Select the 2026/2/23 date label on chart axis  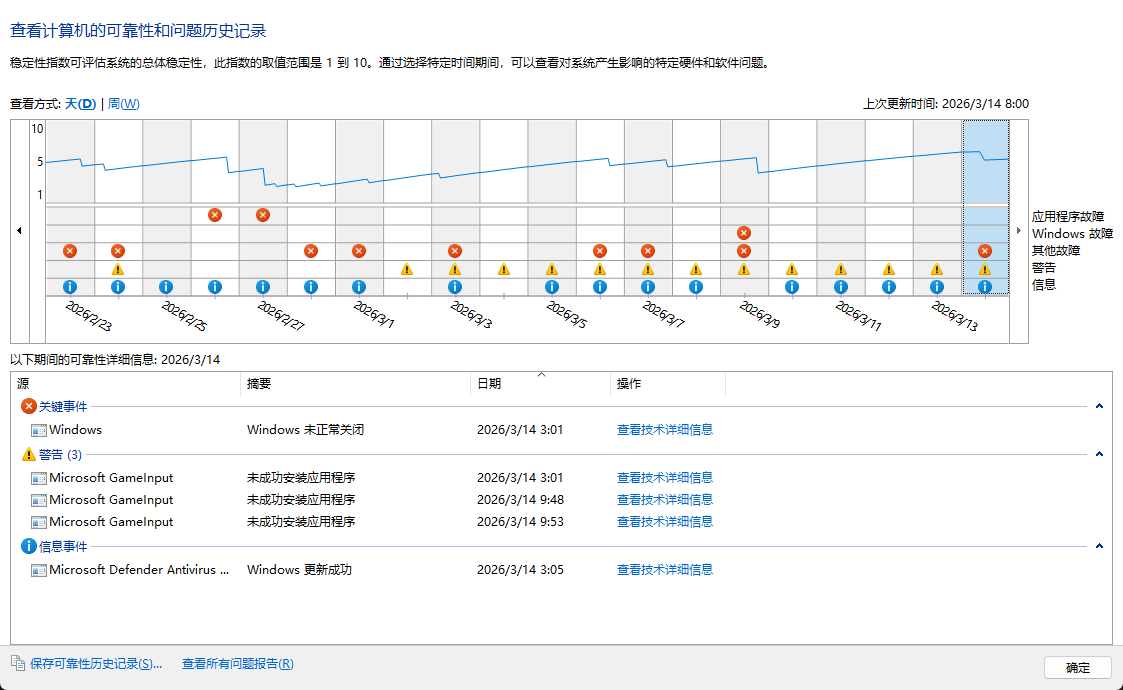(88, 316)
